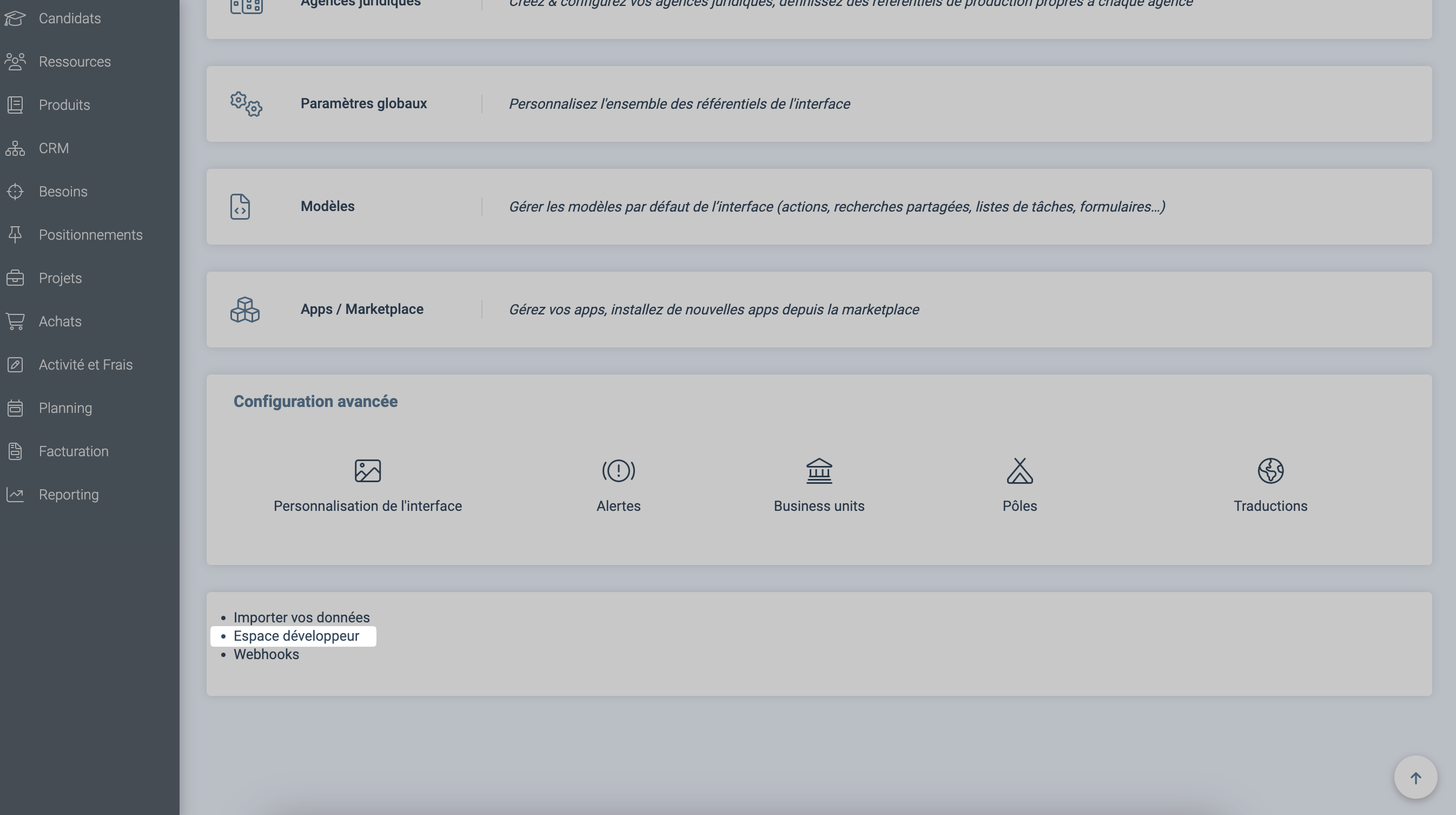Viewport: 1456px width, 815px height.
Task: Select Facturation in the sidebar
Action: (x=74, y=451)
